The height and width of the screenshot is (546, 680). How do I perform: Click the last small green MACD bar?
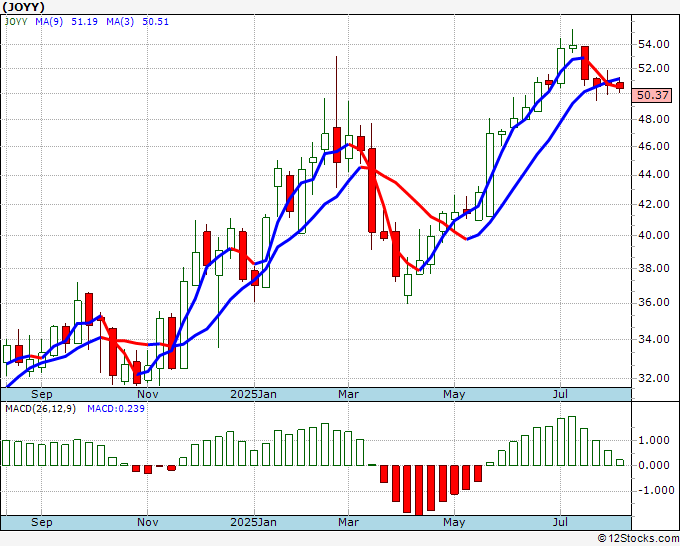[620, 462]
